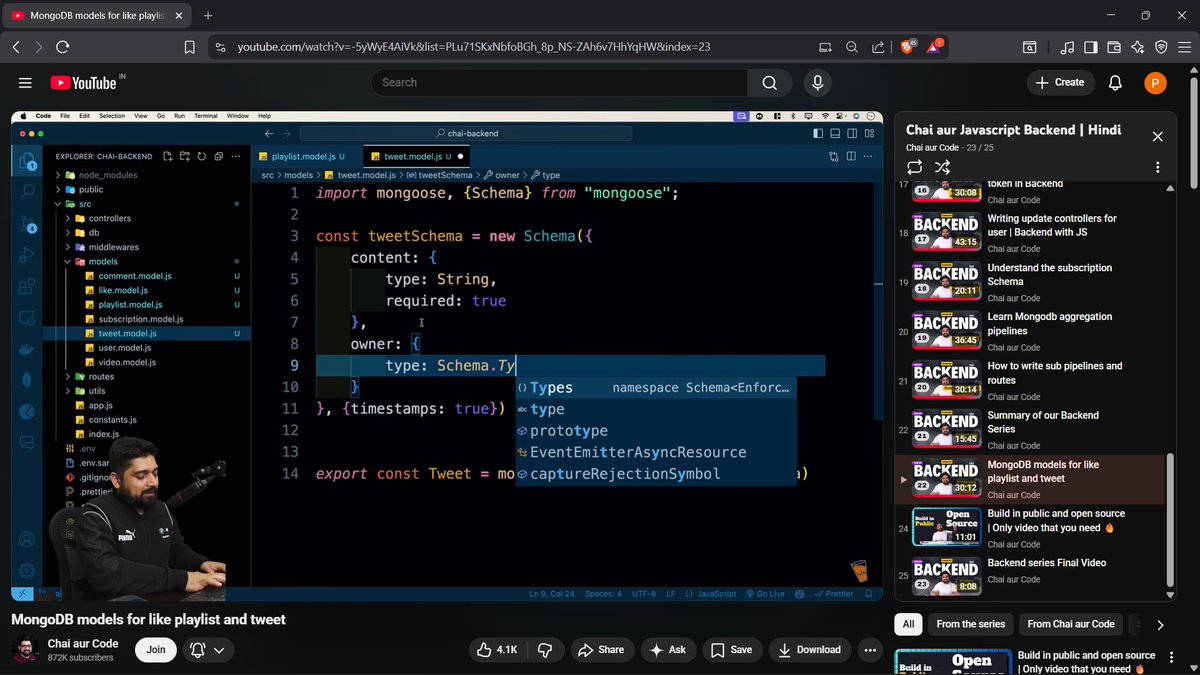Open site settings icon beside the URL

(220, 47)
